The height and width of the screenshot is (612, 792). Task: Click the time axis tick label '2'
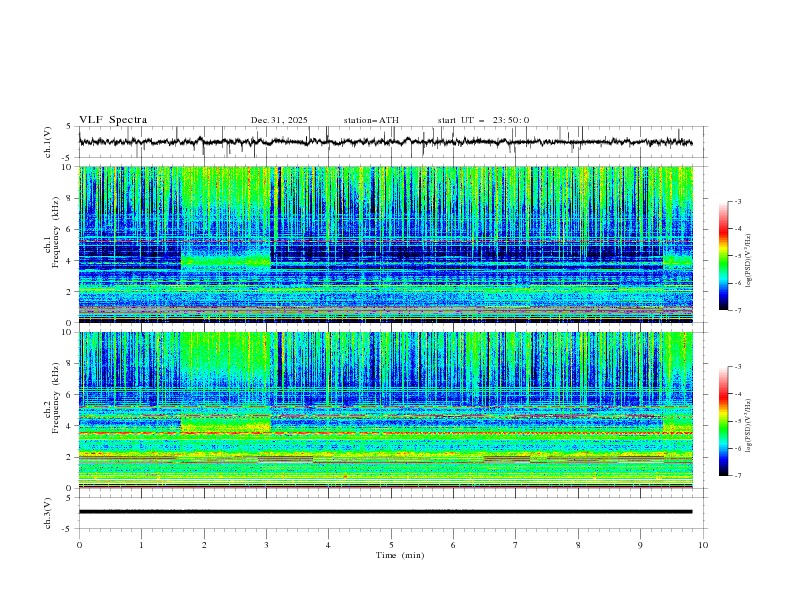(x=204, y=545)
